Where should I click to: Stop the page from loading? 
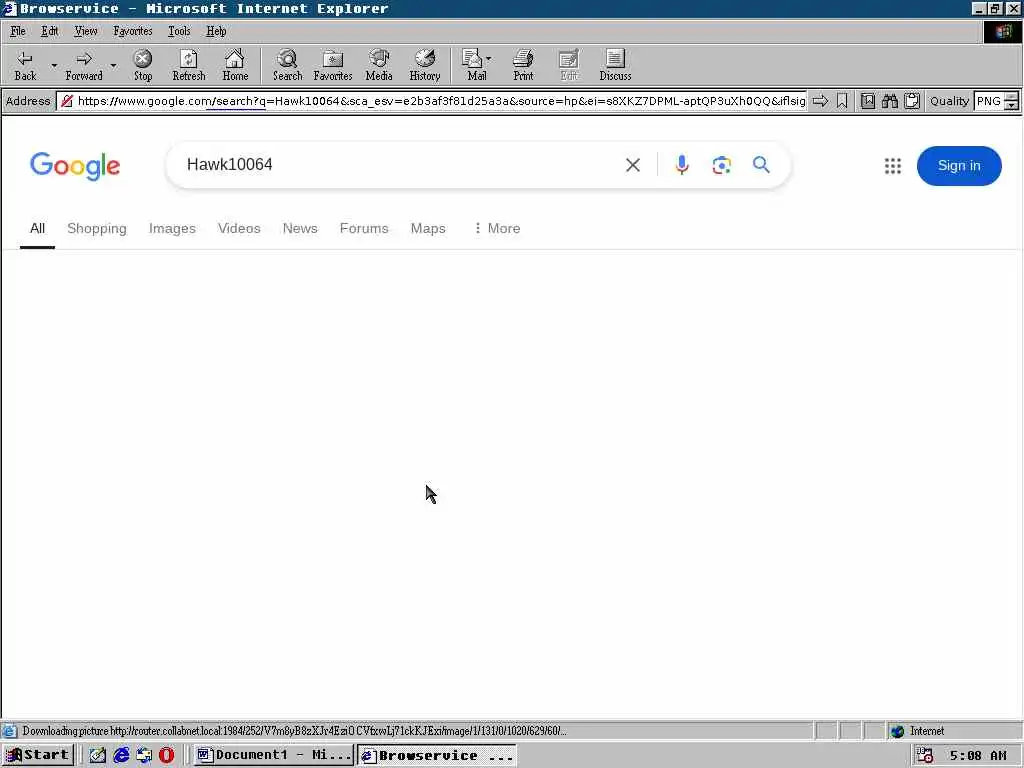(143, 65)
